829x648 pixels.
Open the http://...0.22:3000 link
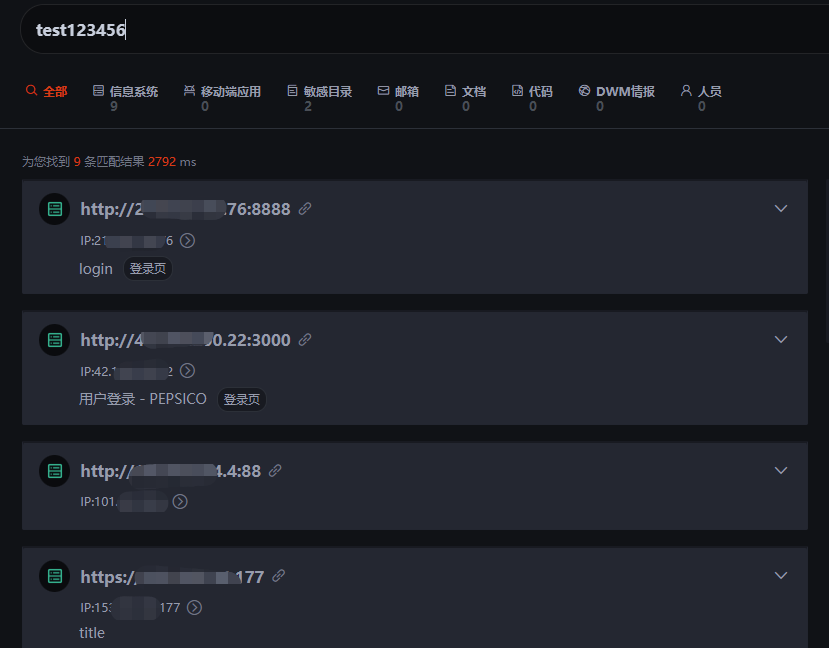point(186,340)
